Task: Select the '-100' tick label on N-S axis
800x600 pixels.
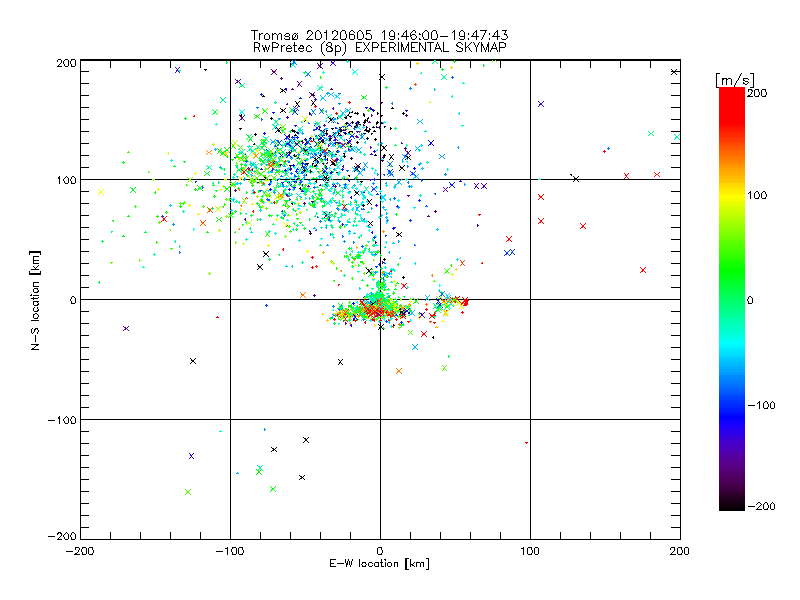Action: coord(62,420)
